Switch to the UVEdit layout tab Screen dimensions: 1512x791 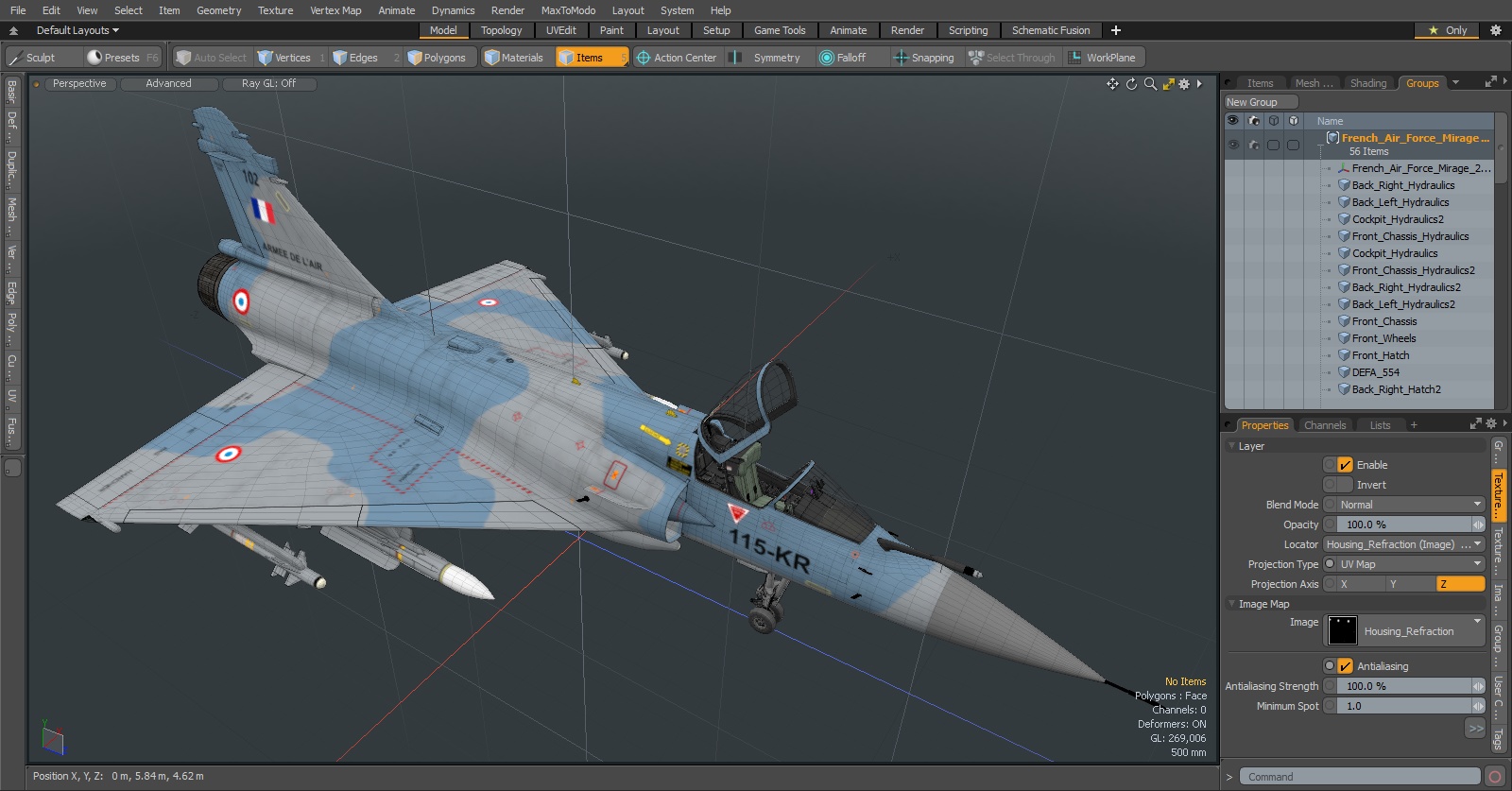561,30
